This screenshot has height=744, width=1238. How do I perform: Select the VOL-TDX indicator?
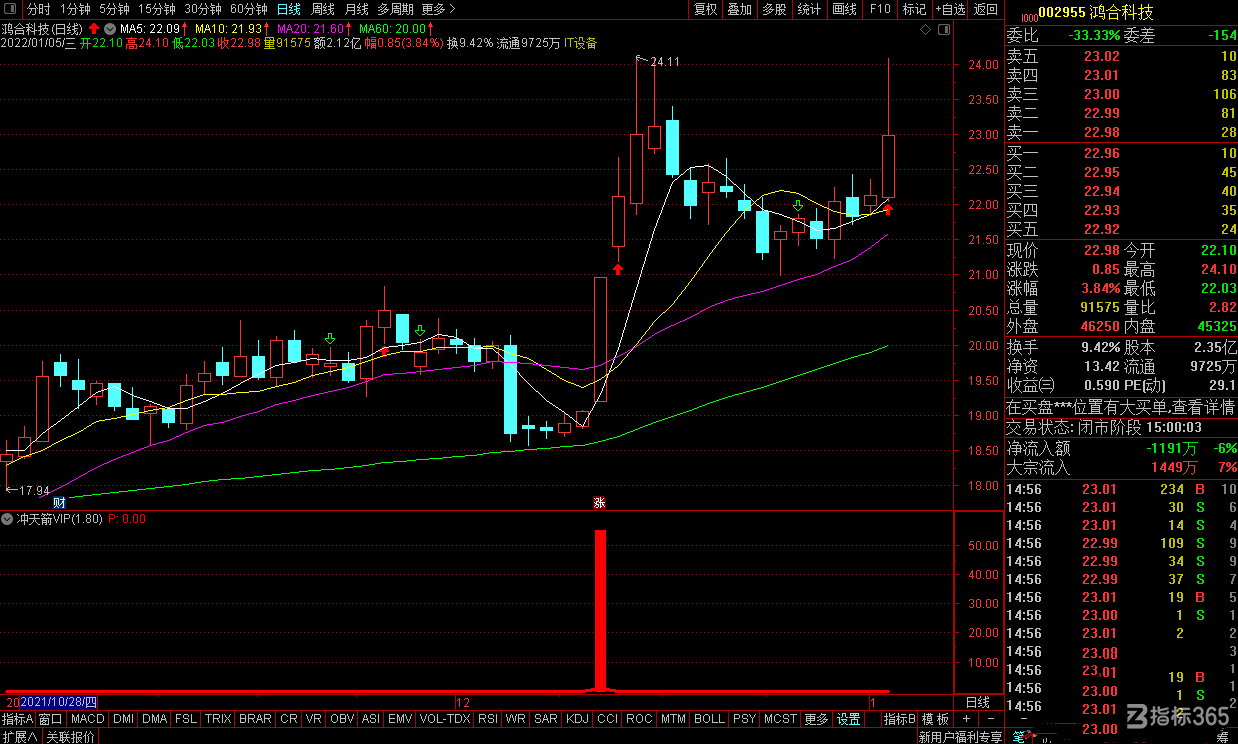445,719
